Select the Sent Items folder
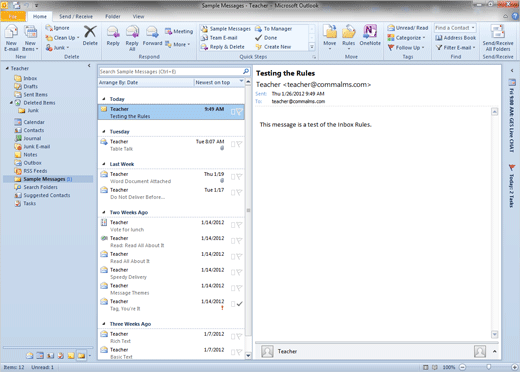 coord(35,95)
